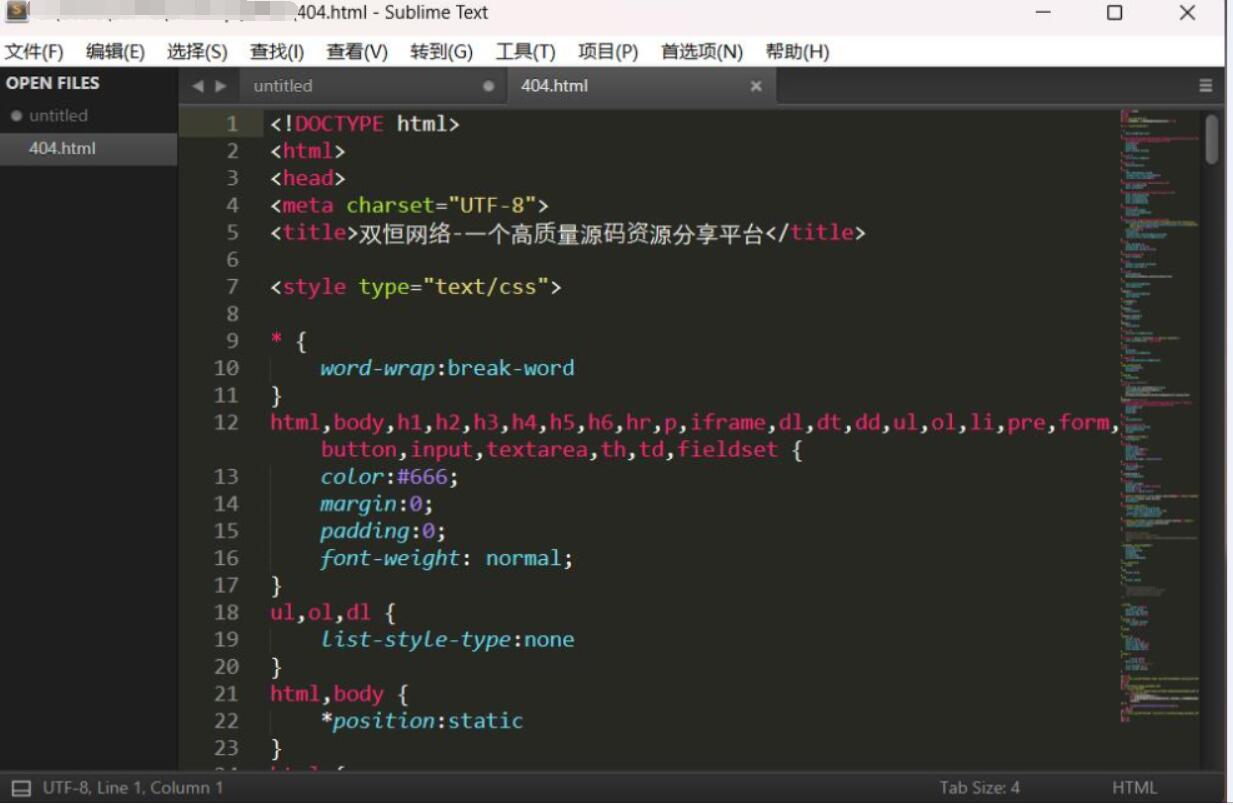
Task: Click the meta charset="UTF-8" line
Action: pos(410,206)
